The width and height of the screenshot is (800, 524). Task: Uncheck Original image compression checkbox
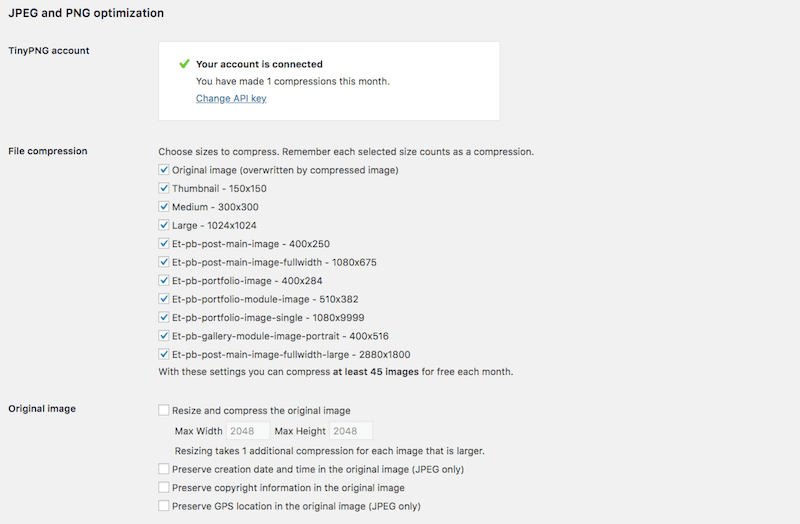164,169
